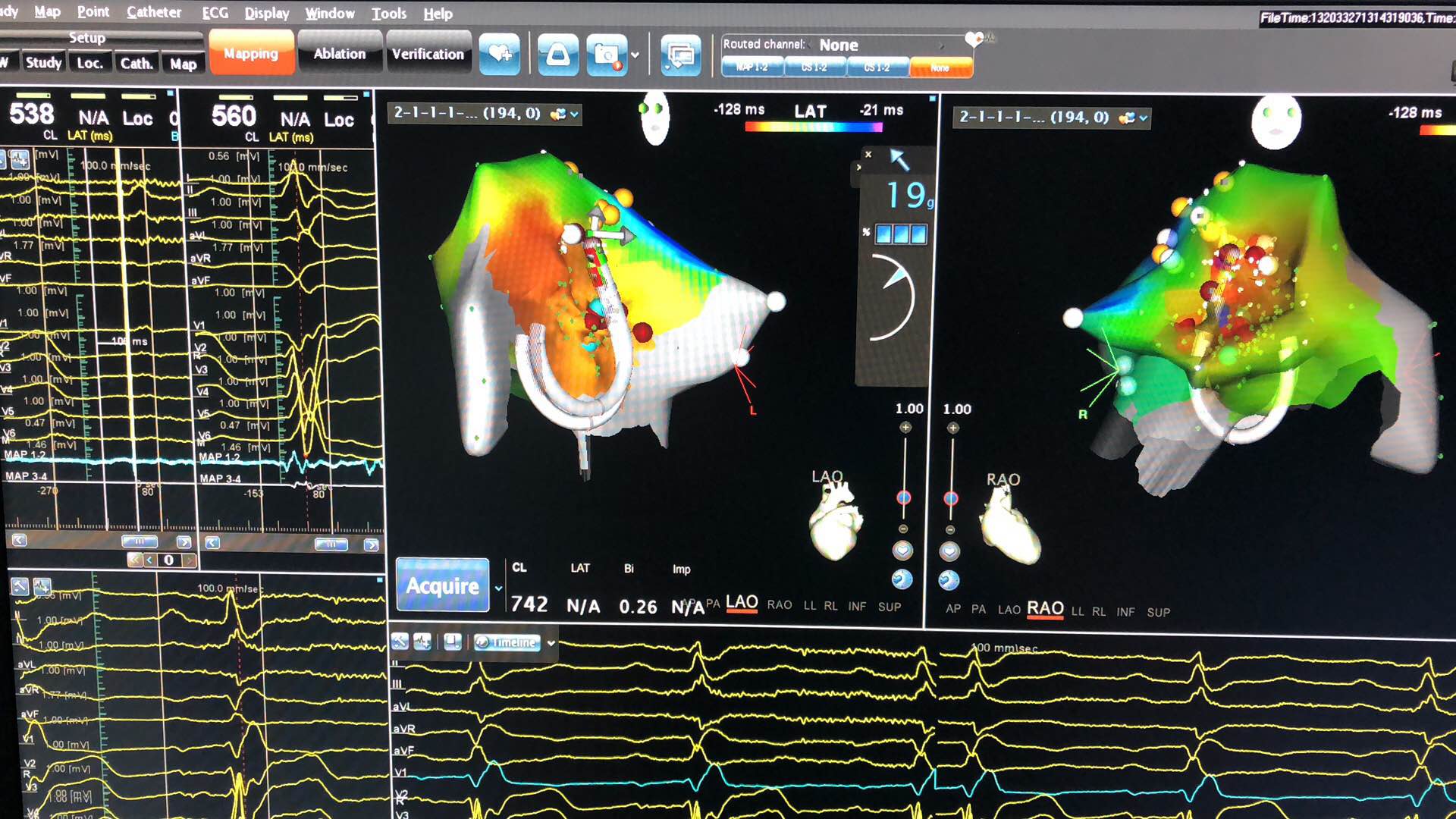Screen dimensions: 1456x819
Task: Select RAO view for right map
Action: point(1045,608)
